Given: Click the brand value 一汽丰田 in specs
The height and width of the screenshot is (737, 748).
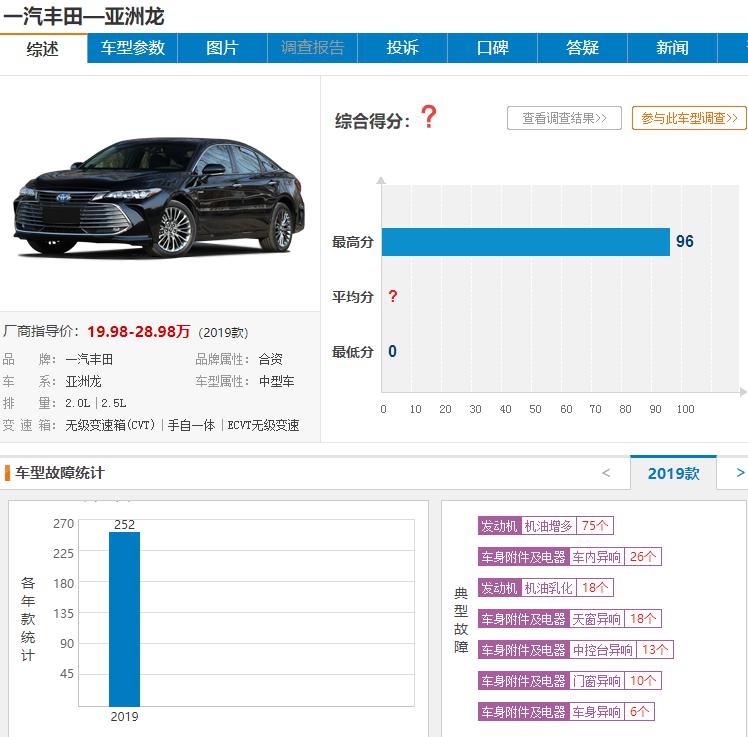Looking at the screenshot, I should 89,359.
